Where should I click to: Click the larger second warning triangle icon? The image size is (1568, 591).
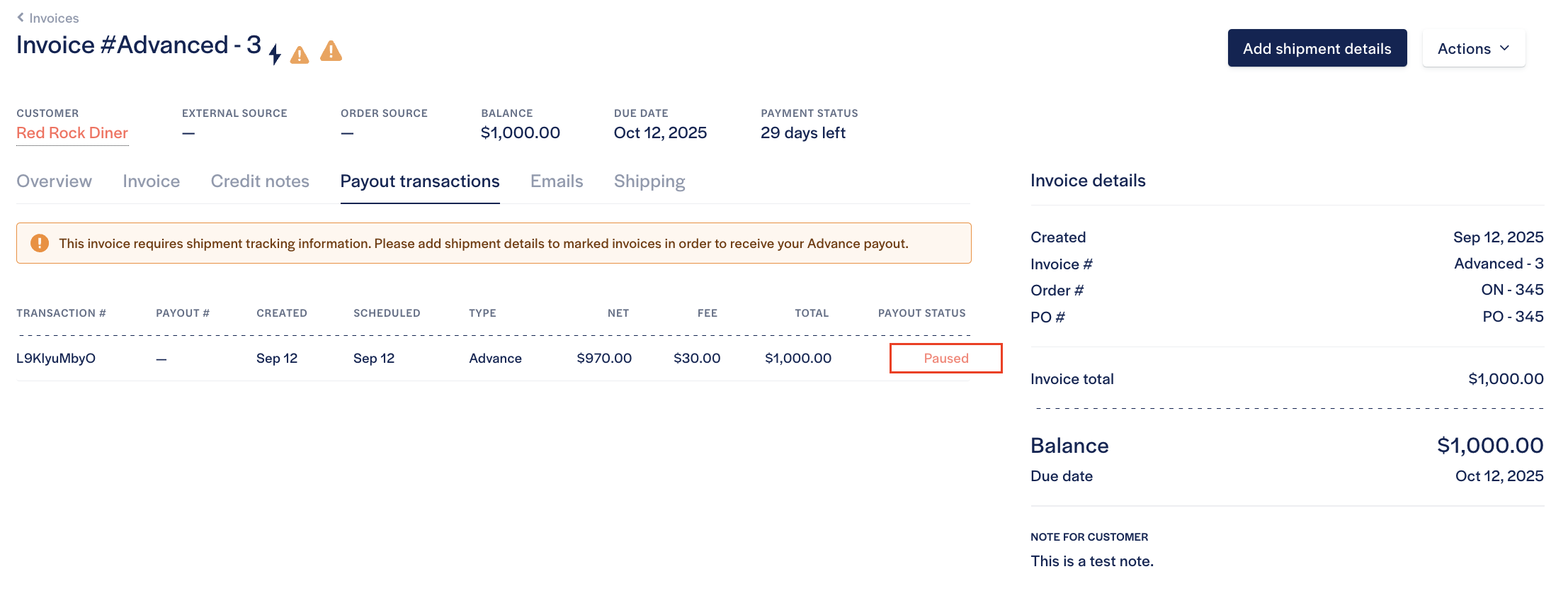[x=331, y=51]
